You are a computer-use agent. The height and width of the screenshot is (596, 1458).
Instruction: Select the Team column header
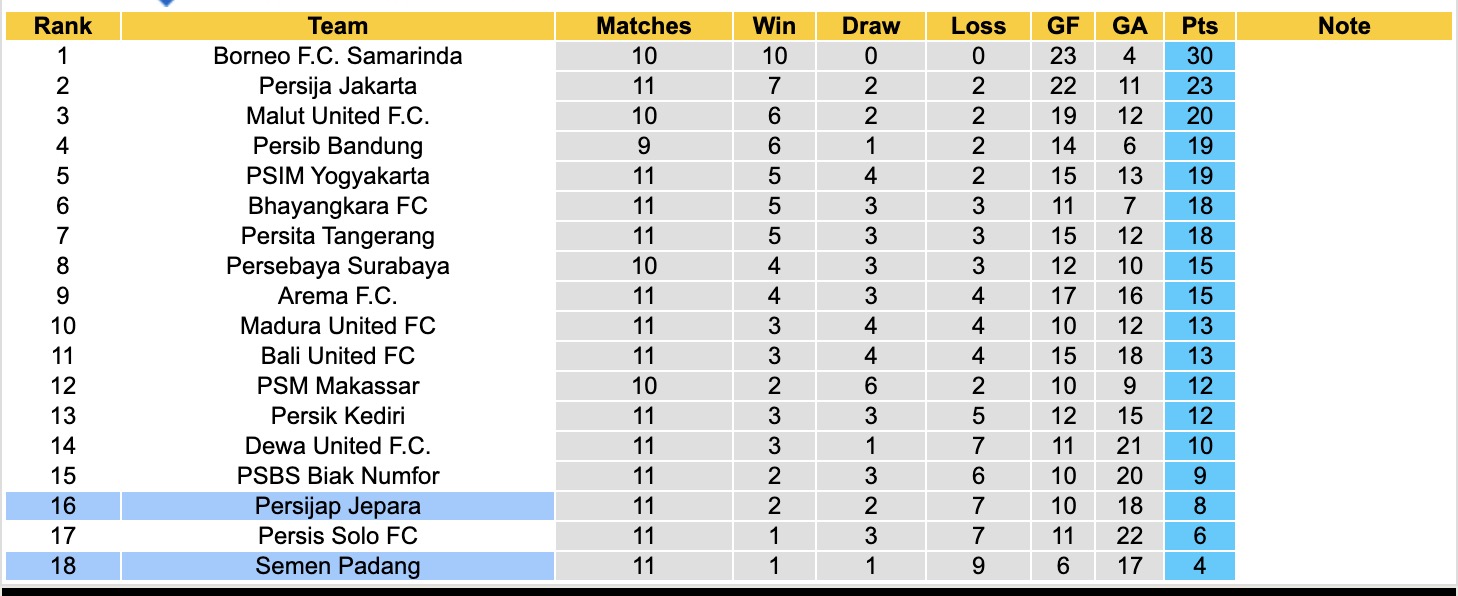coord(337,26)
